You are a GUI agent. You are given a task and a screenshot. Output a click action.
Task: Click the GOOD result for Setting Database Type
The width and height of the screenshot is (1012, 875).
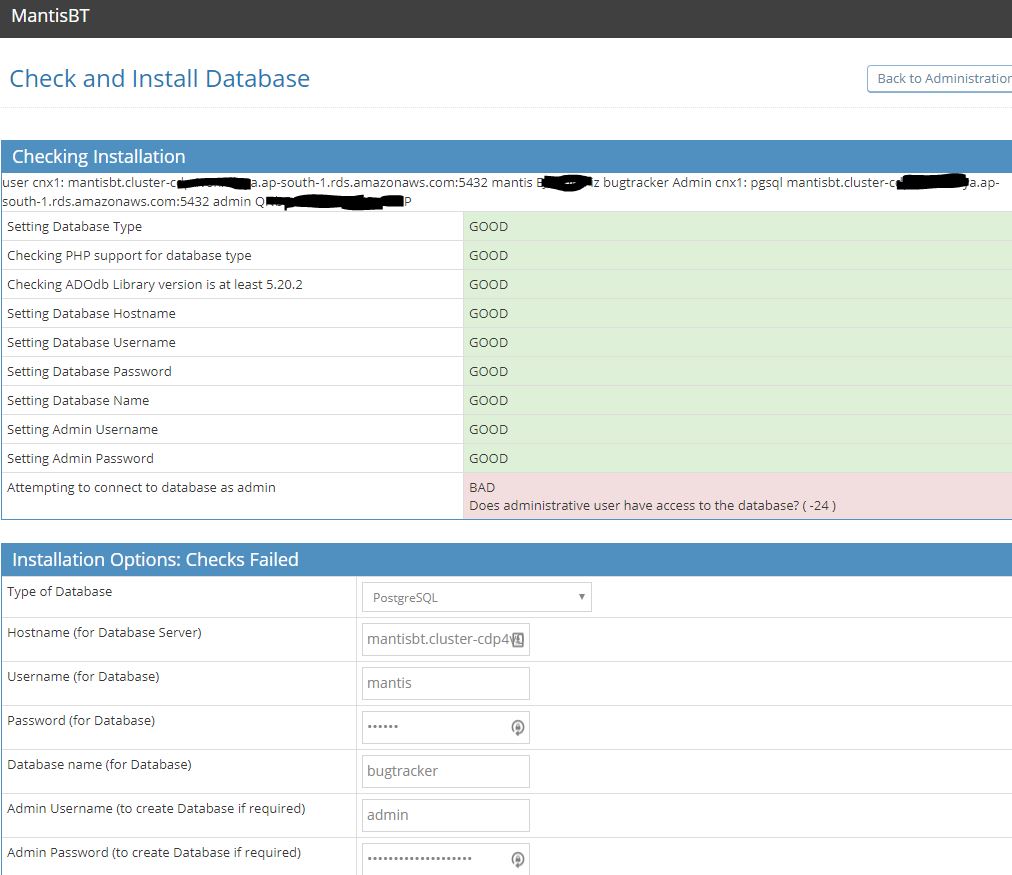[488, 227]
